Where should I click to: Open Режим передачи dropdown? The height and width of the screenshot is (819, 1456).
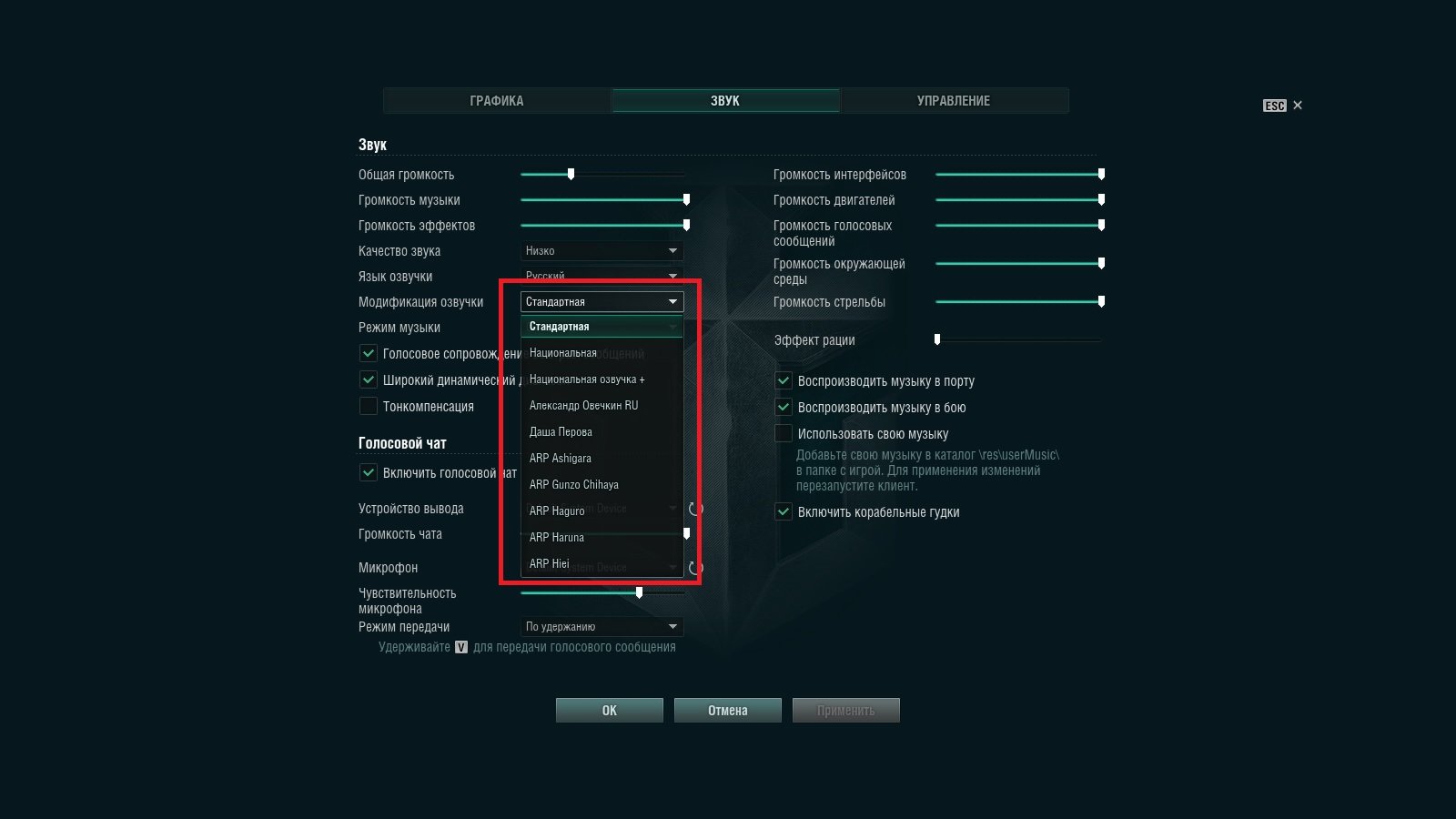pyautogui.click(x=602, y=627)
